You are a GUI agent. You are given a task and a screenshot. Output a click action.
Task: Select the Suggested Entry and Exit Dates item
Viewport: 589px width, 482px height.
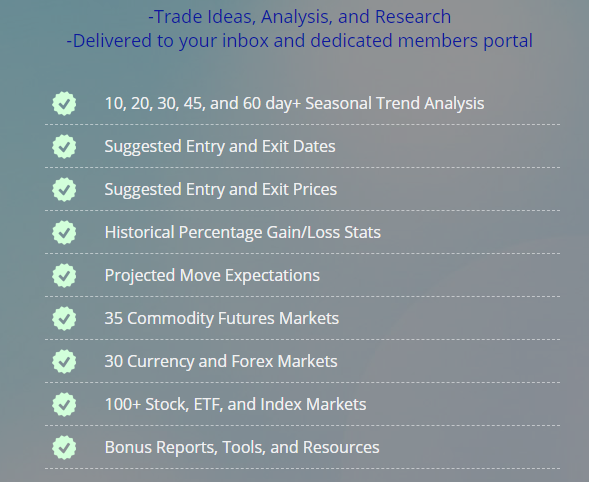(220, 147)
